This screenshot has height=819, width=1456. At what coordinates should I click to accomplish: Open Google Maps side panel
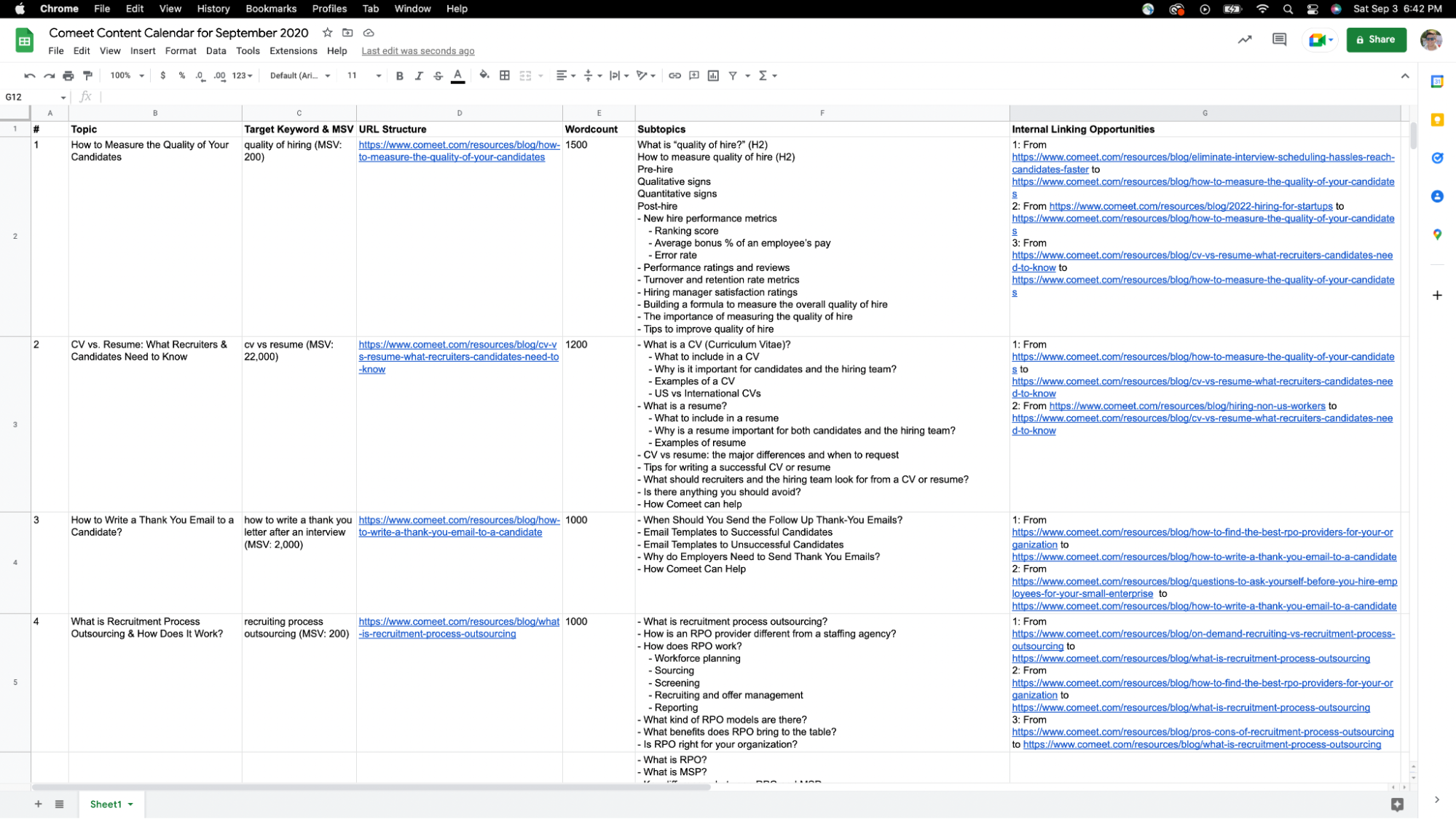click(x=1437, y=234)
